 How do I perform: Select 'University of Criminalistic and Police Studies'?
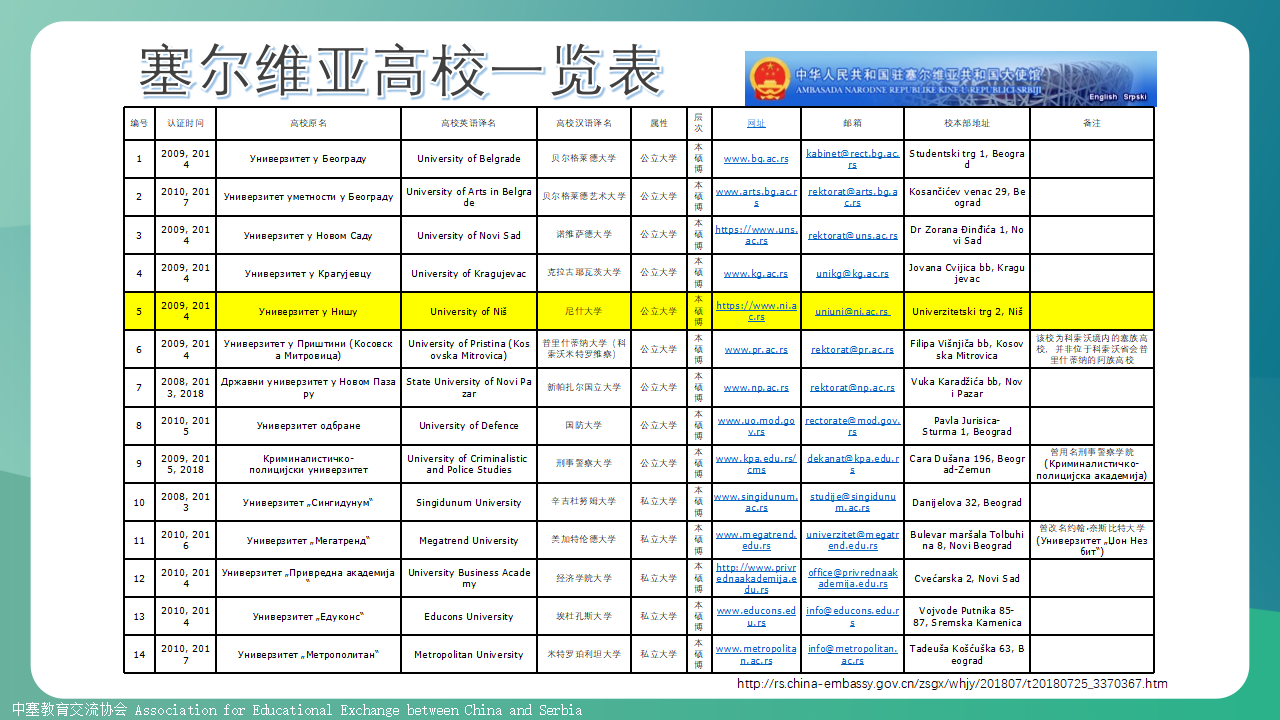(x=468, y=464)
